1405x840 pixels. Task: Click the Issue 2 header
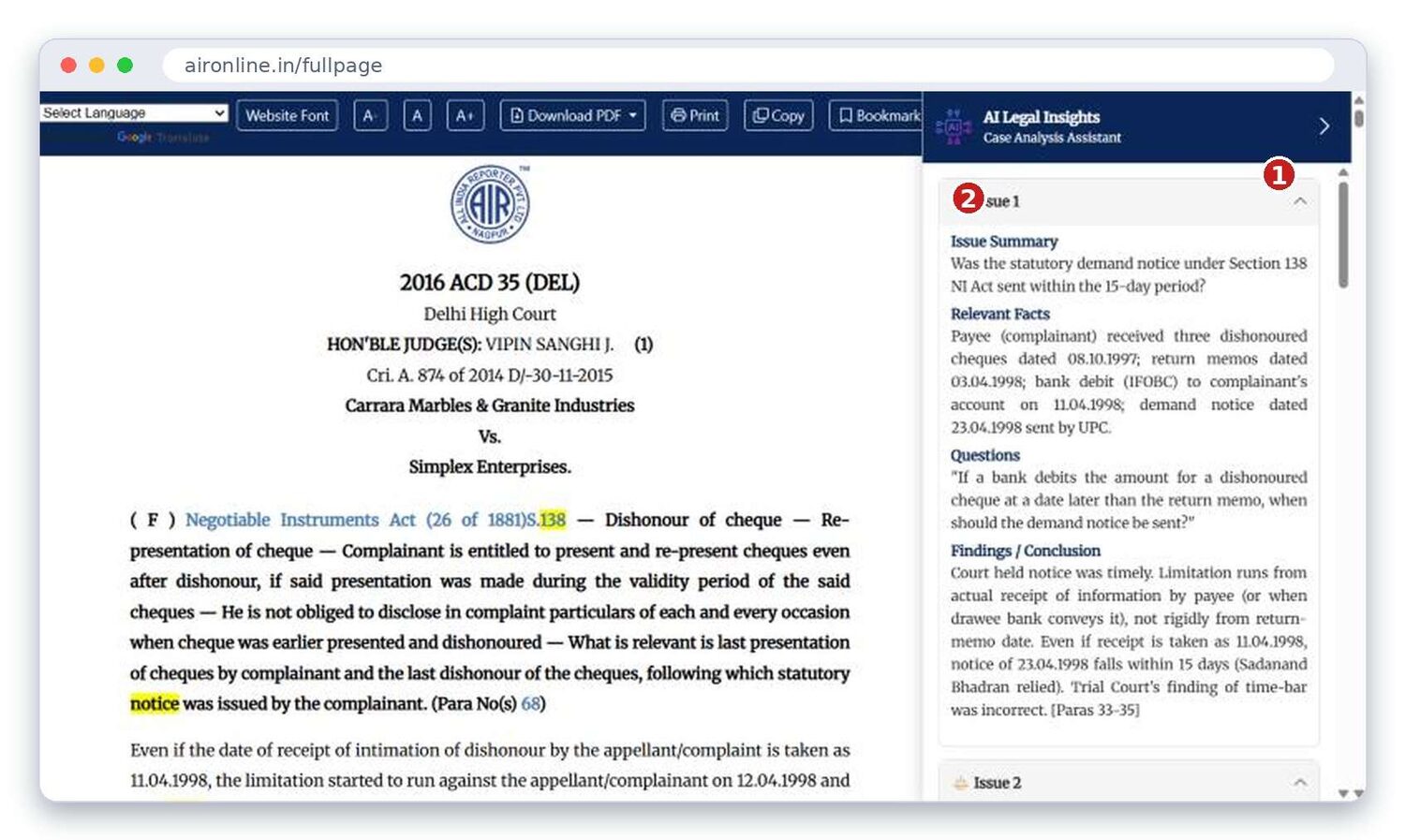click(x=1129, y=782)
